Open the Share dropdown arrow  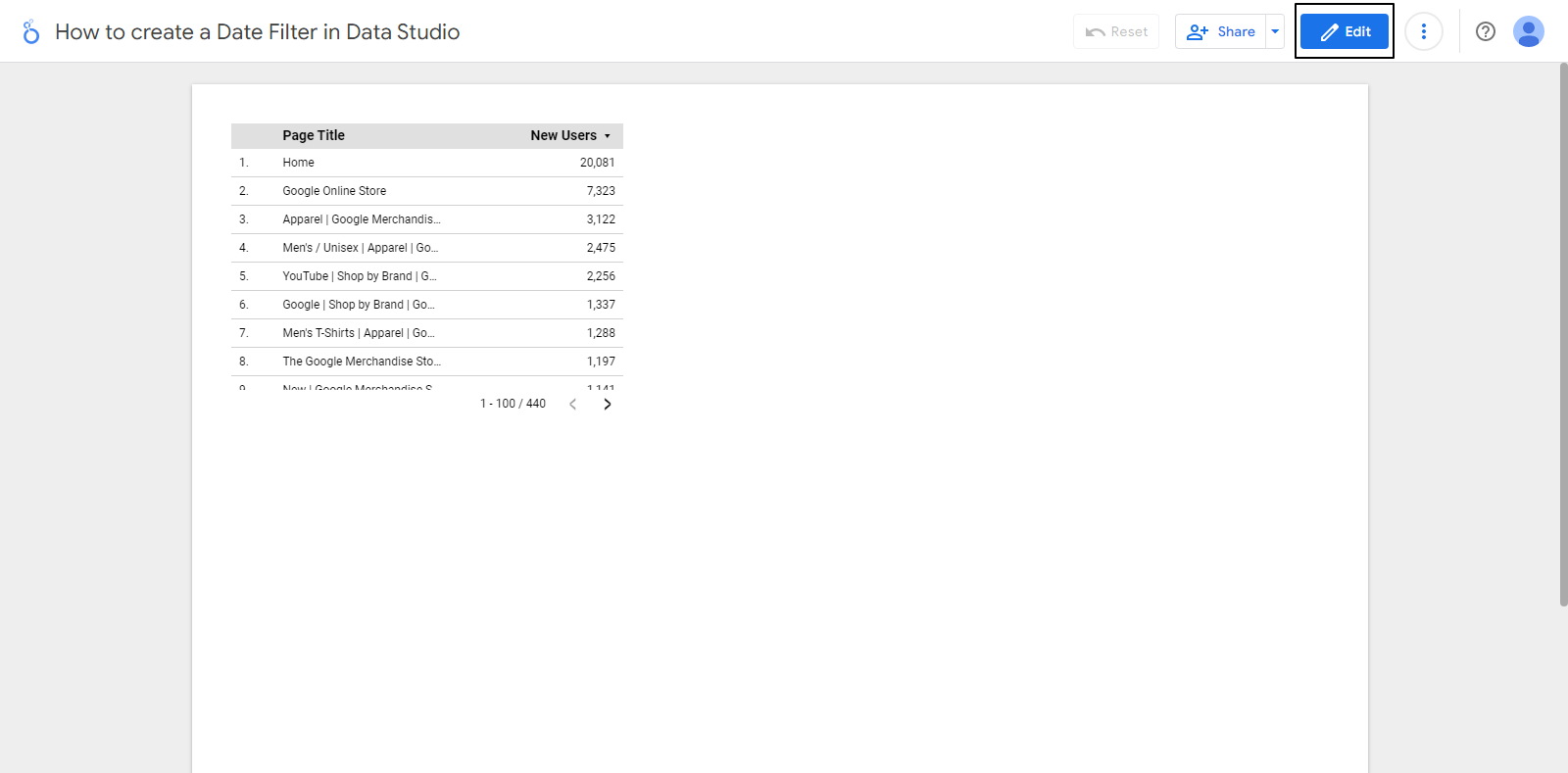[x=1275, y=31]
